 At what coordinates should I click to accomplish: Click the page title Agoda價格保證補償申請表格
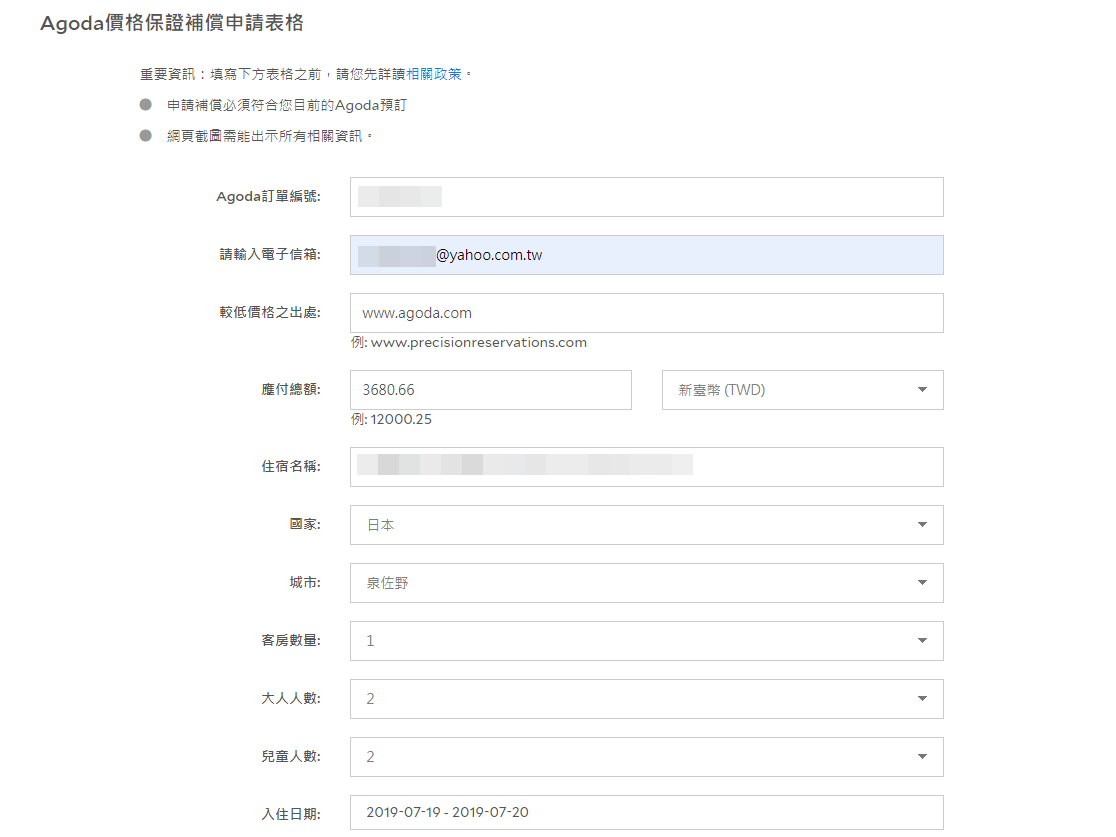(x=172, y=23)
